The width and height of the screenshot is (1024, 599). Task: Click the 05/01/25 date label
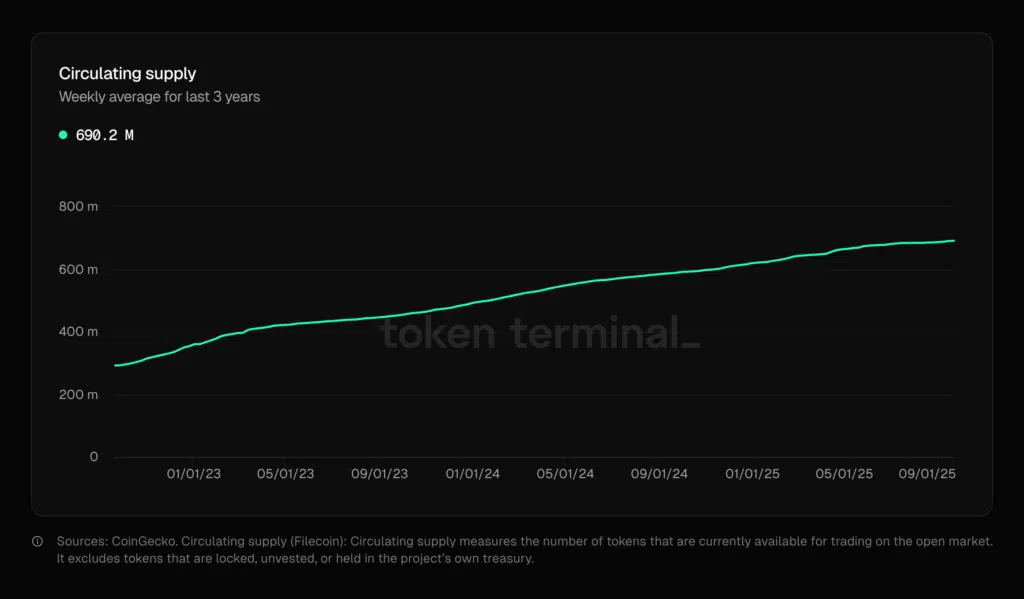click(x=845, y=474)
